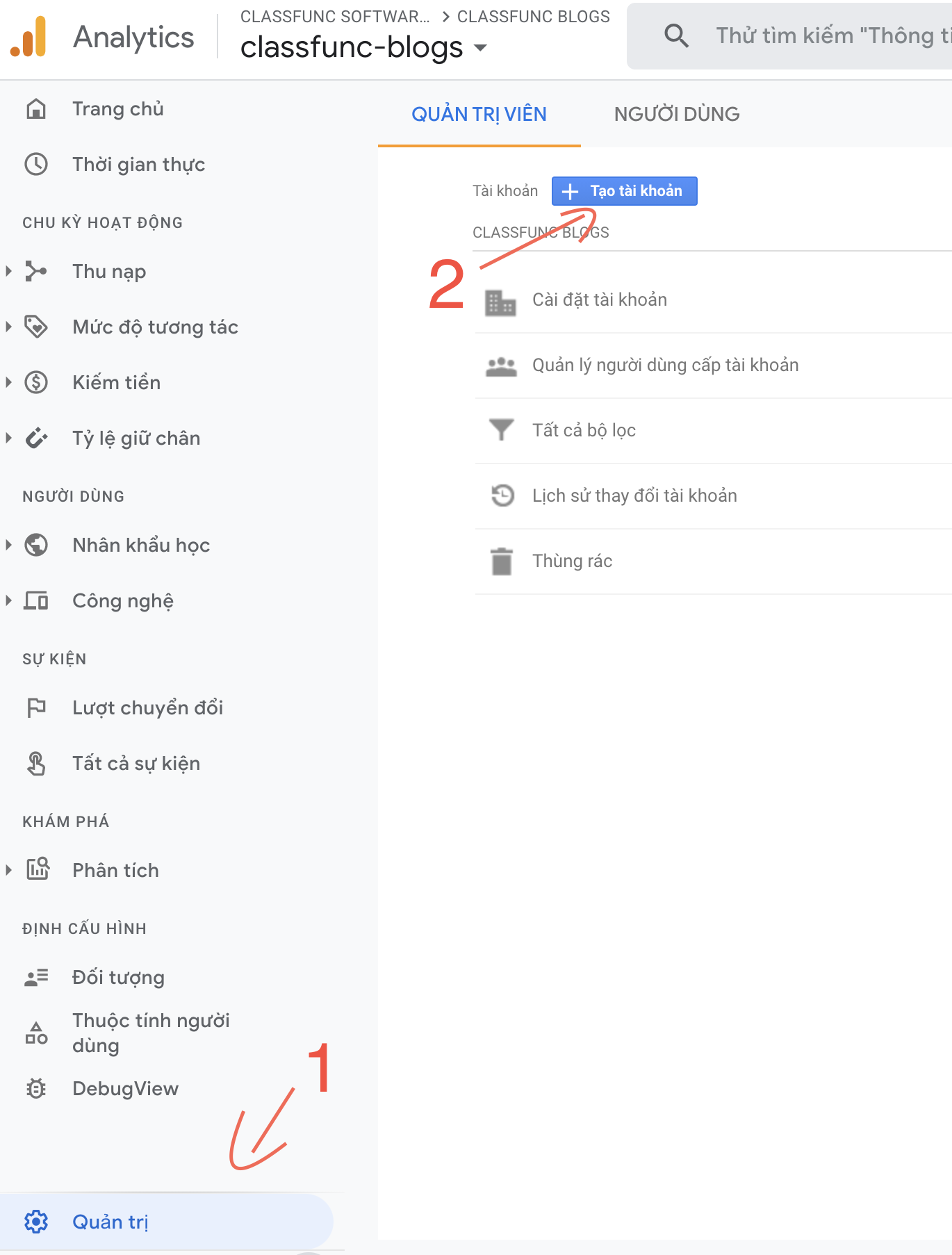This screenshot has height=1255, width=952.
Task: Open the classfunc-blogs property dropdown
Action: click(x=480, y=48)
